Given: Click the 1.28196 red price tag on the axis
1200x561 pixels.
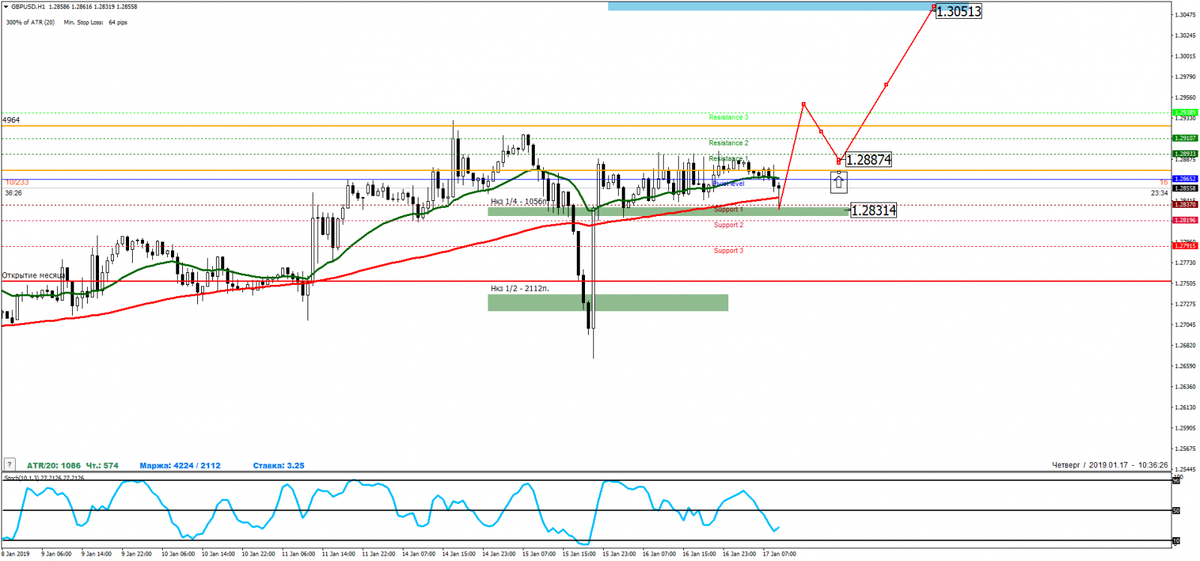Looking at the screenshot, I should pos(1185,219).
